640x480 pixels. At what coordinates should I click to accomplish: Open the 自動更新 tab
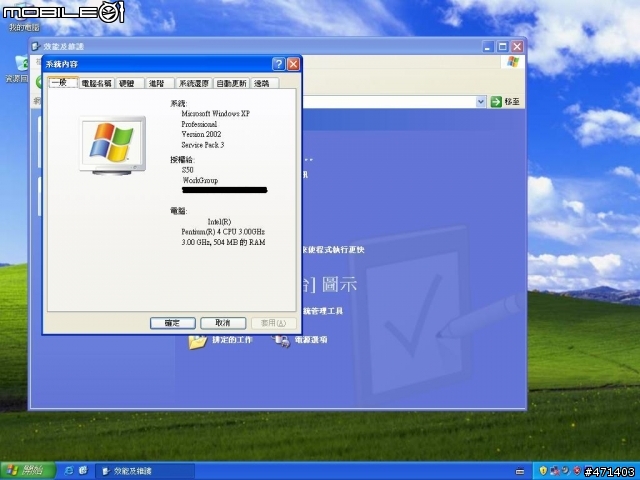231,83
